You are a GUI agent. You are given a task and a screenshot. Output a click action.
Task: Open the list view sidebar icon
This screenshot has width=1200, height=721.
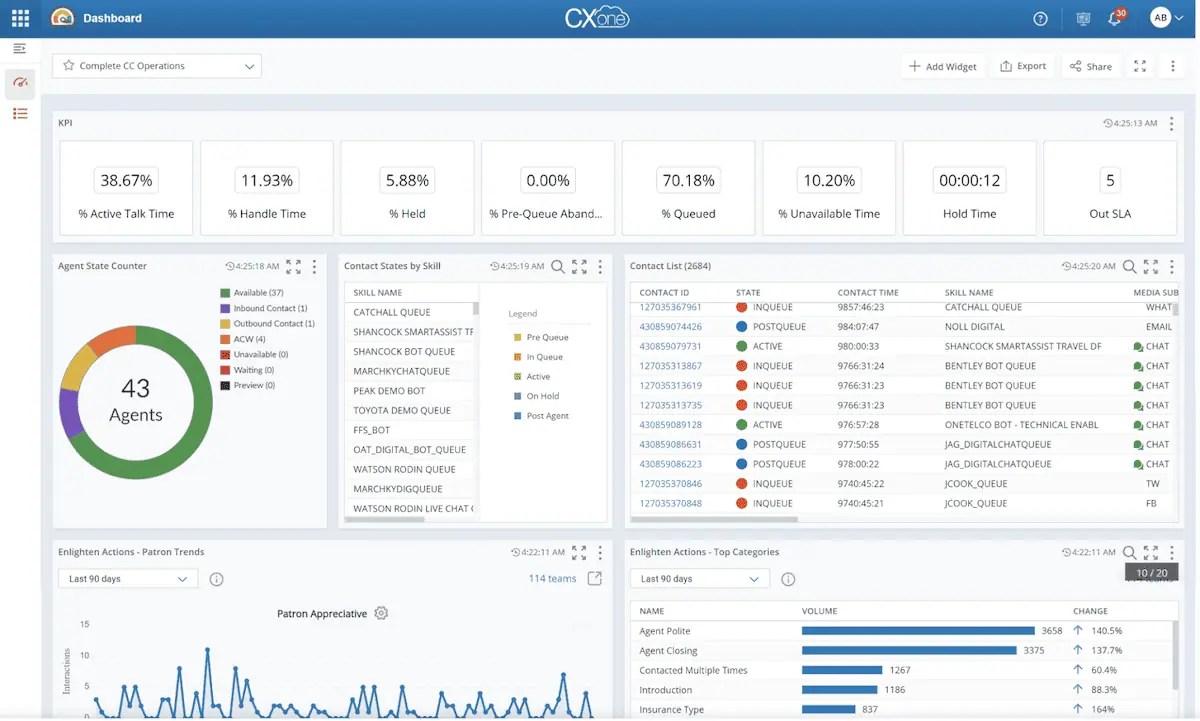pos(20,114)
